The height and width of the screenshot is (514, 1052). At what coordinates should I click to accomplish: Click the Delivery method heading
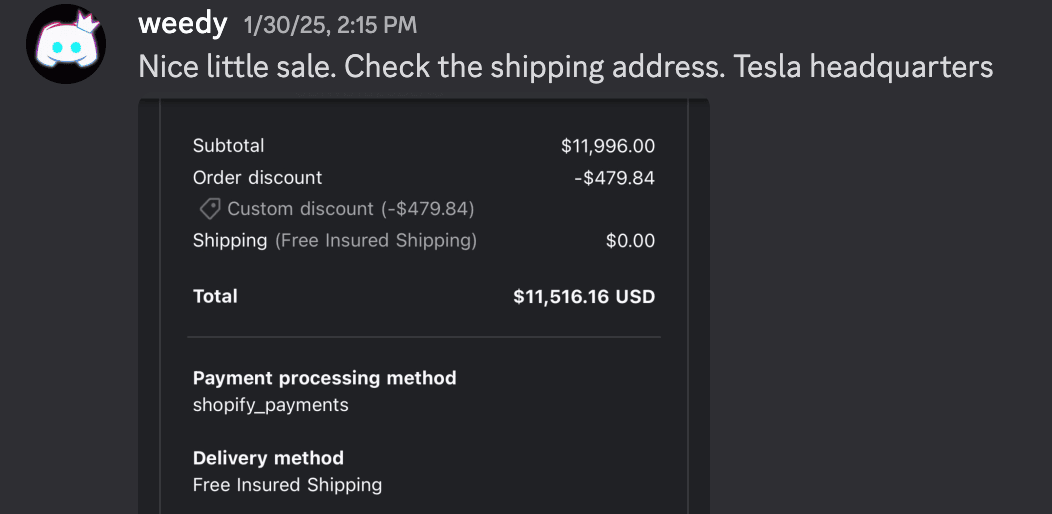tap(268, 458)
